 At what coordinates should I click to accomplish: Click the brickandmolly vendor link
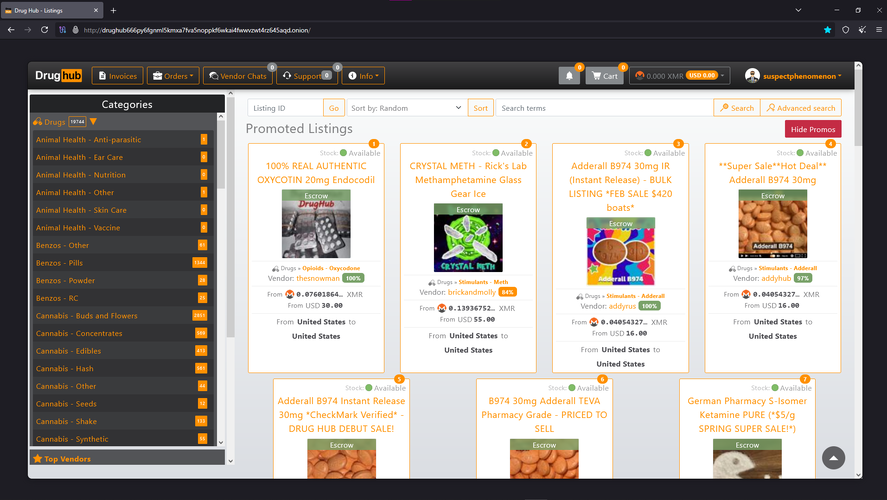(x=472, y=292)
